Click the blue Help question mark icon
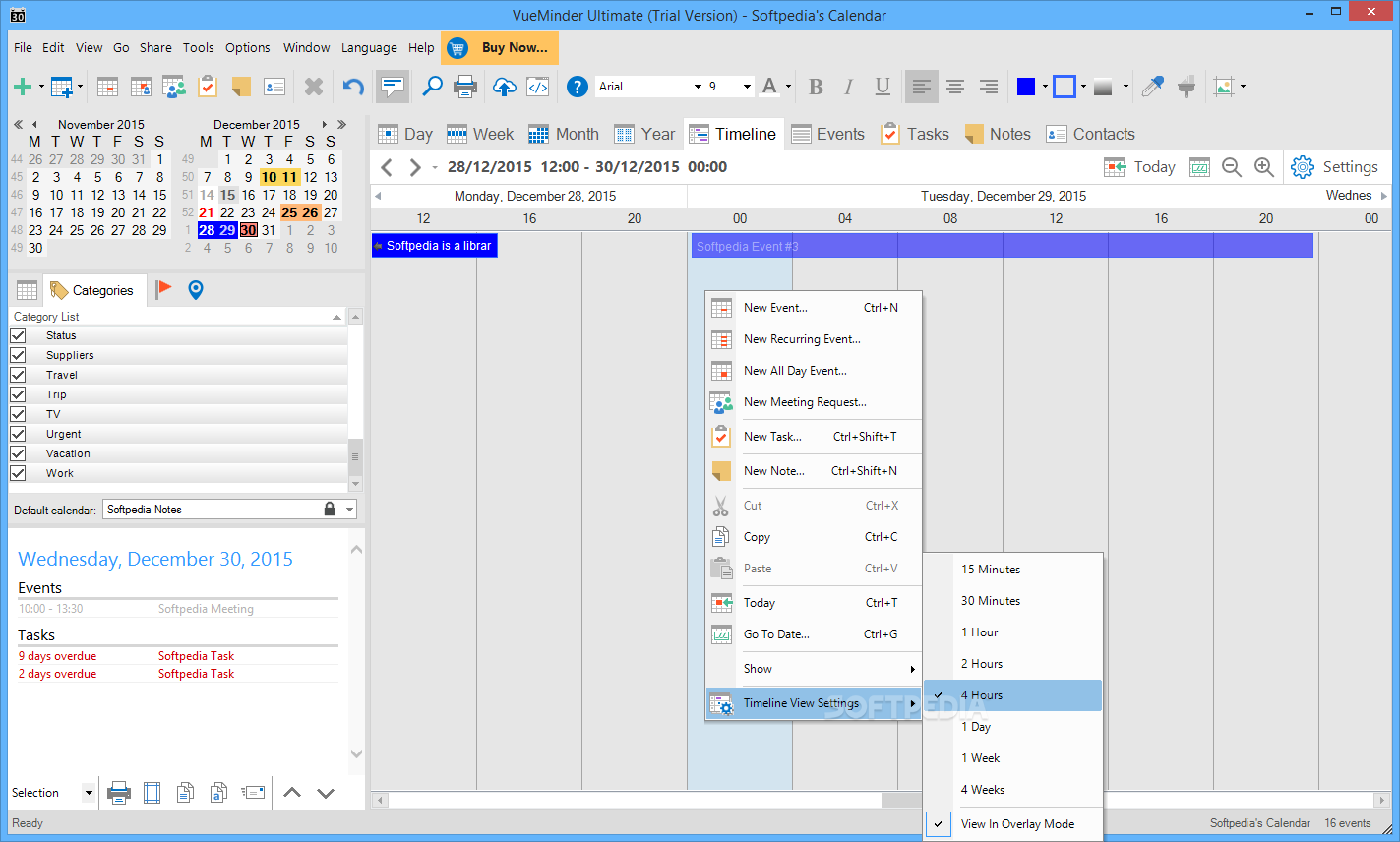 pos(578,87)
